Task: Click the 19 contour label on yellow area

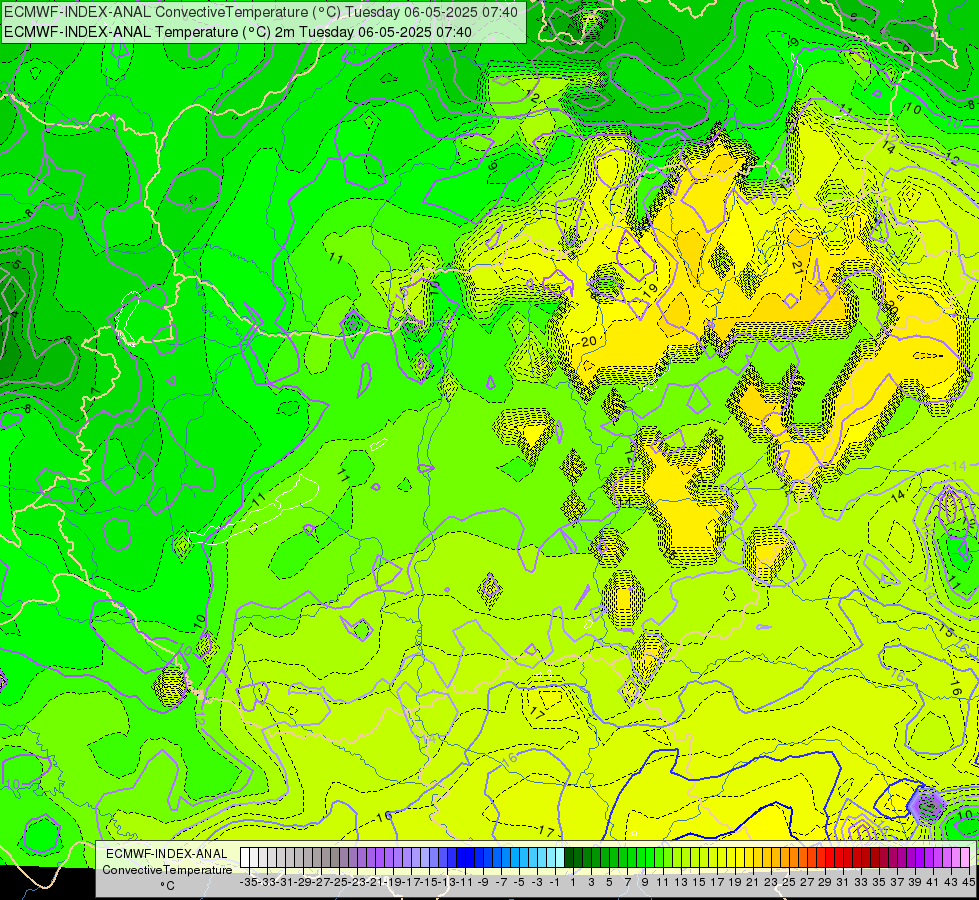Action: coord(651,289)
